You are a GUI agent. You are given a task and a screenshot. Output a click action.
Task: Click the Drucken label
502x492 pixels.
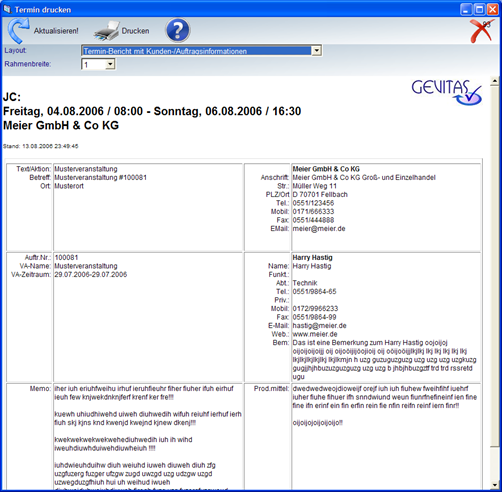(x=135, y=31)
